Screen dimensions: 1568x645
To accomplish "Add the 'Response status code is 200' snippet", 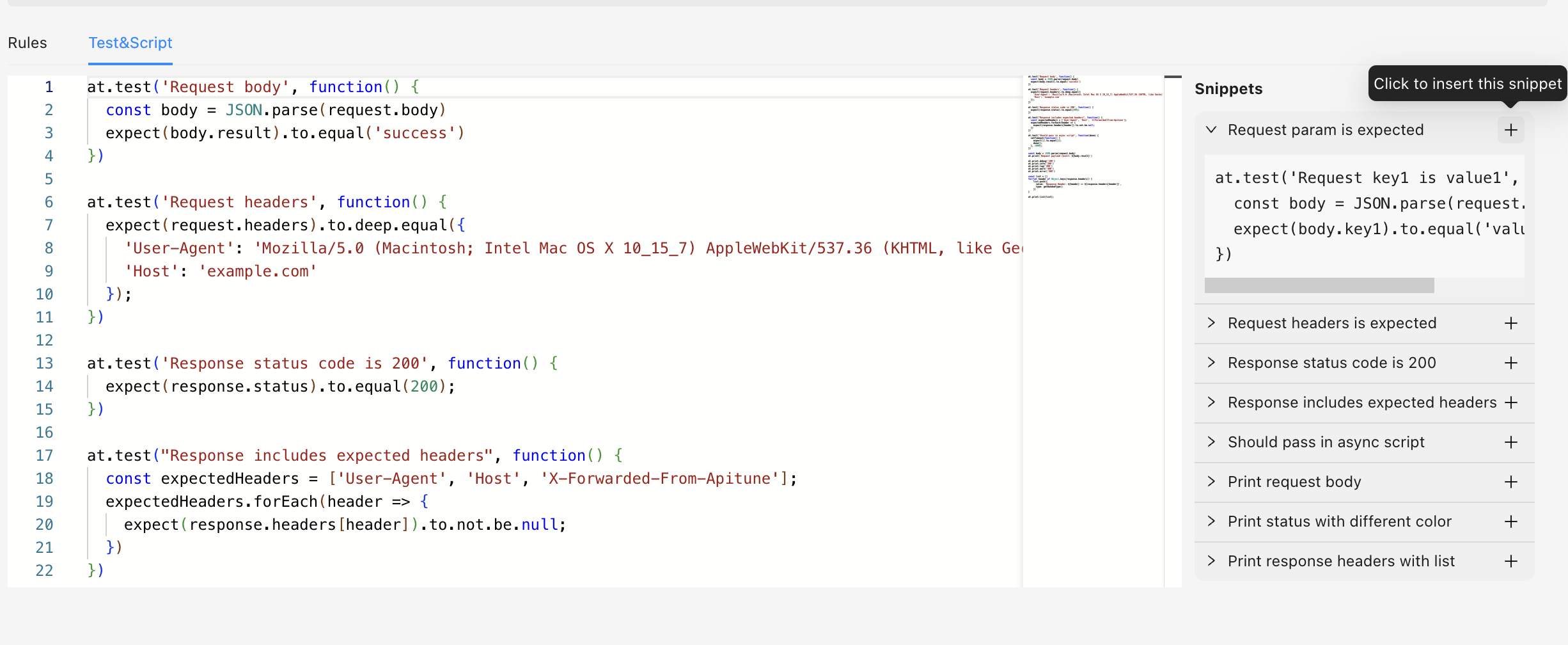I will coord(1511,363).
